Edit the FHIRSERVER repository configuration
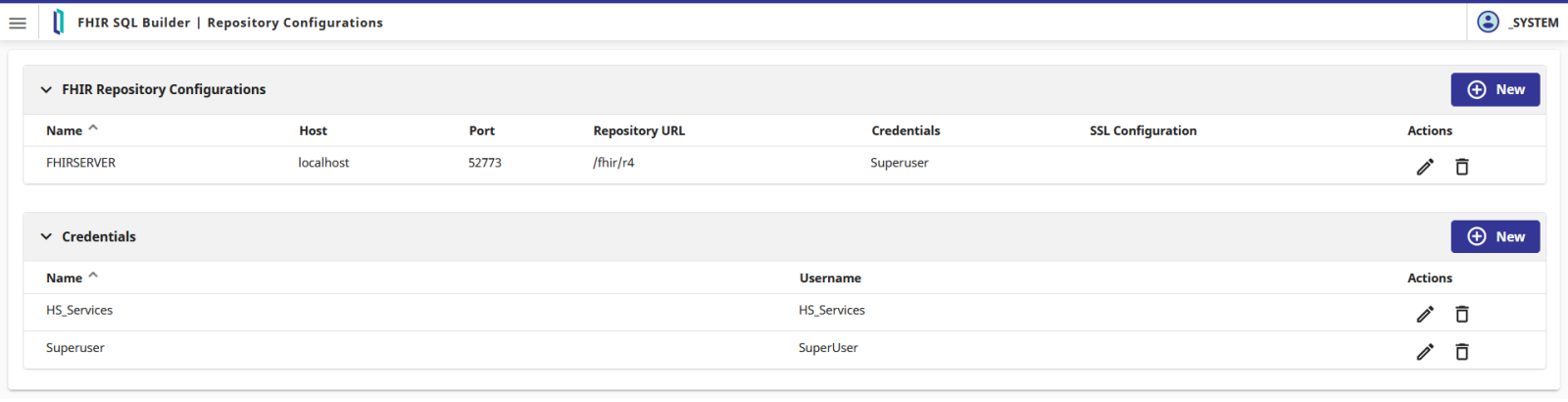This screenshot has height=402, width=1568. click(1425, 167)
